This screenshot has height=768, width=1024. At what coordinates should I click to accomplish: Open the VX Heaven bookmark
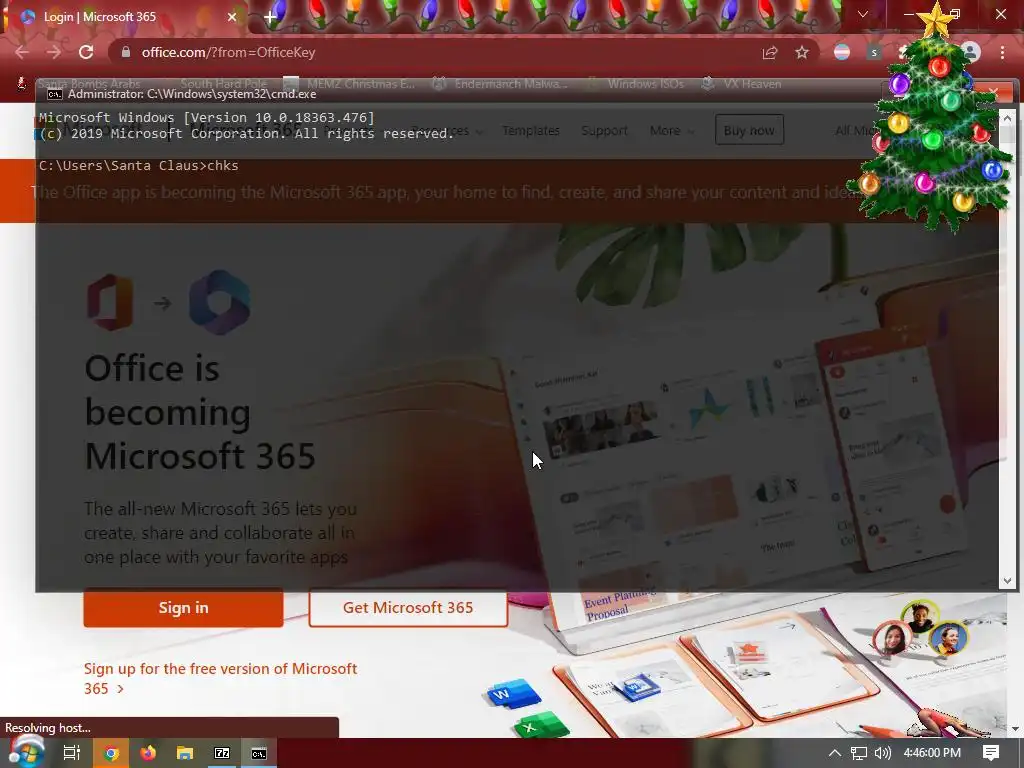(742, 84)
